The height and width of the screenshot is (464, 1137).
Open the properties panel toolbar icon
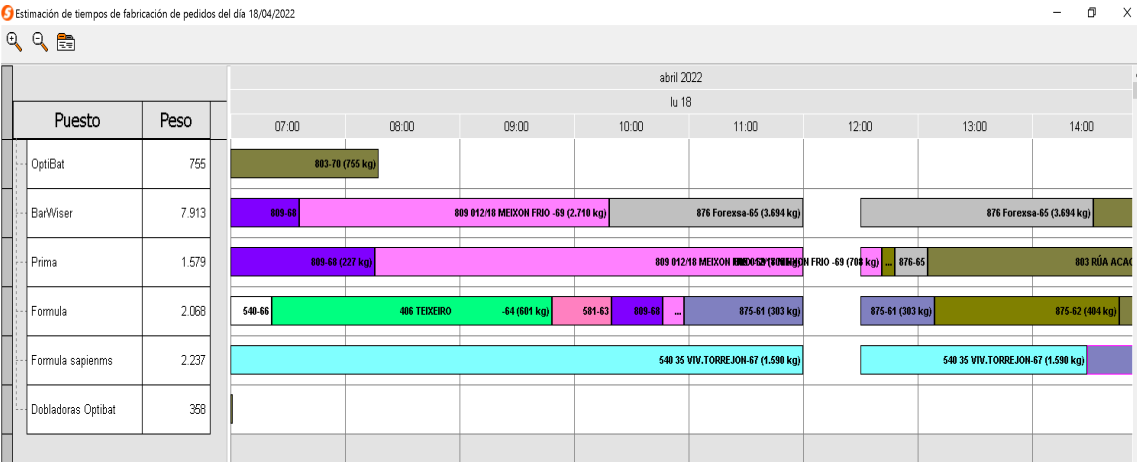point(66,42)
